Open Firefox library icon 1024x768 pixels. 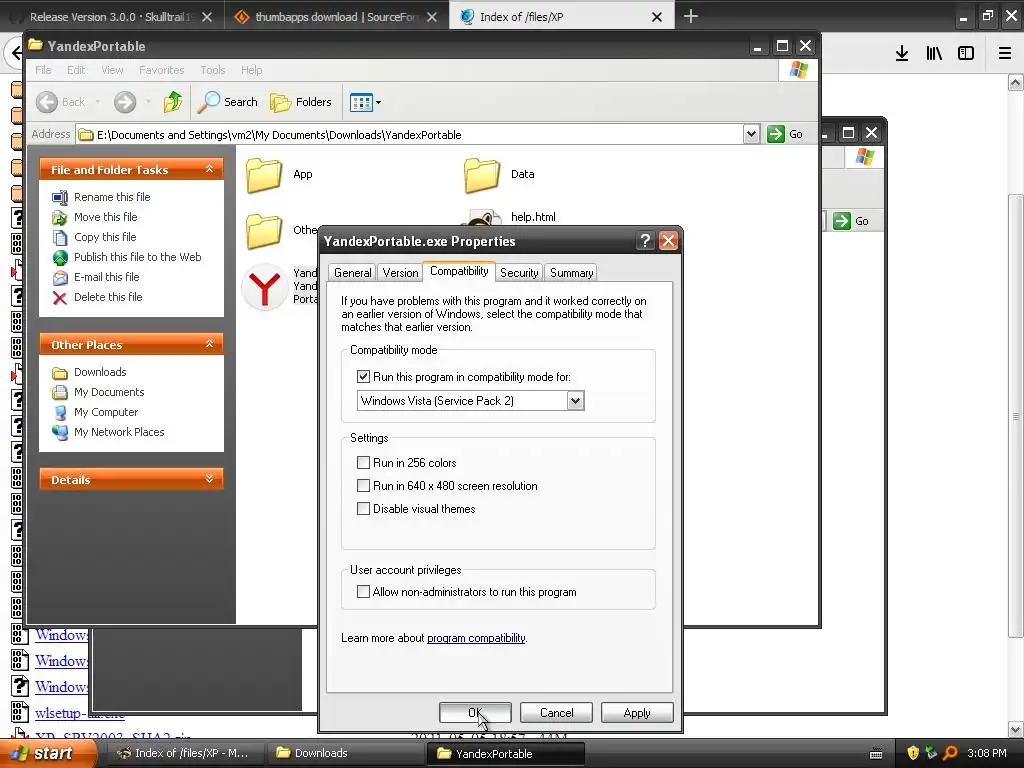(934, 53)
